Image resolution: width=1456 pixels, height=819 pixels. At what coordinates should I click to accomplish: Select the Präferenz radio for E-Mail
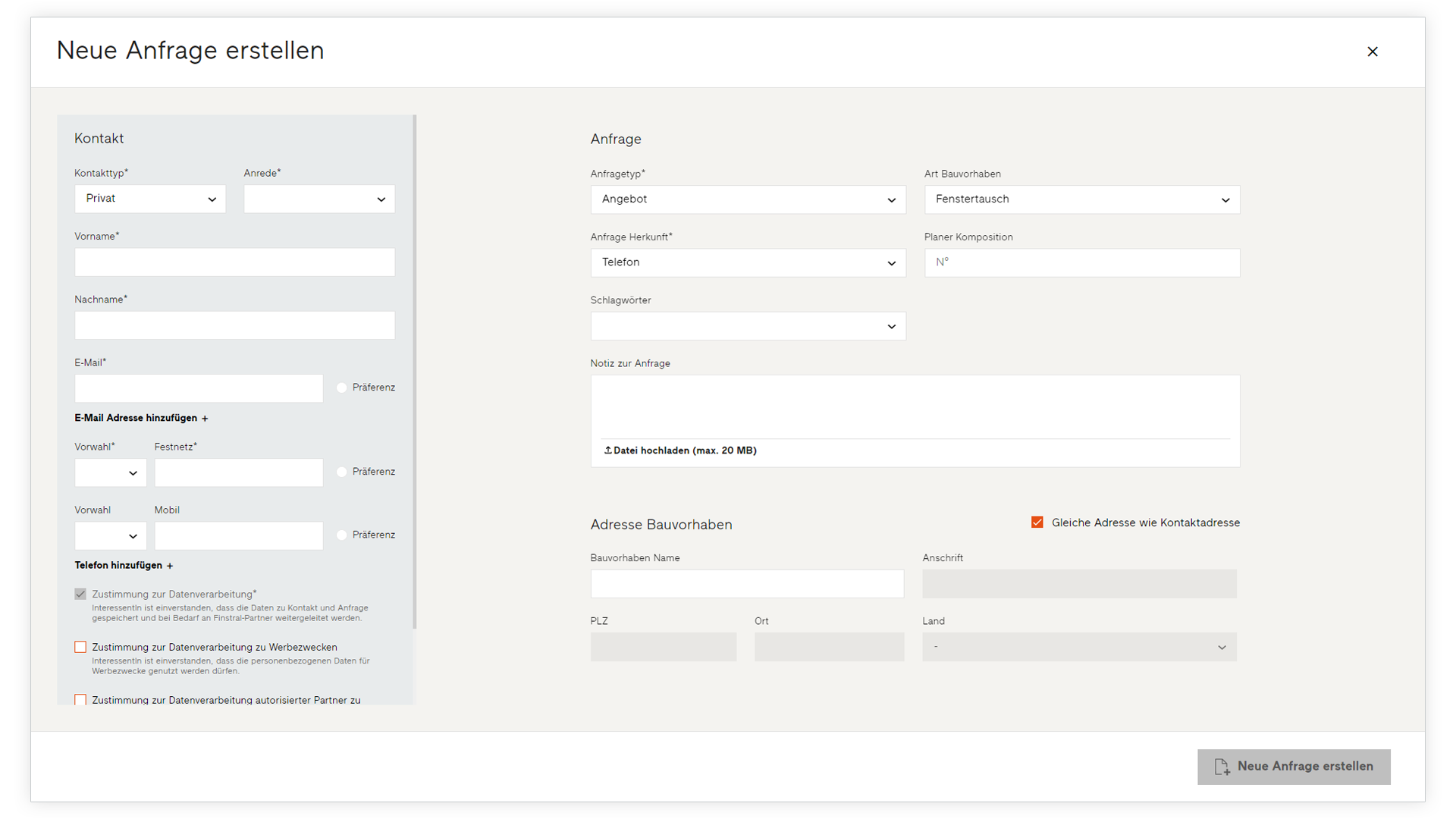click(x=342, y=388)
